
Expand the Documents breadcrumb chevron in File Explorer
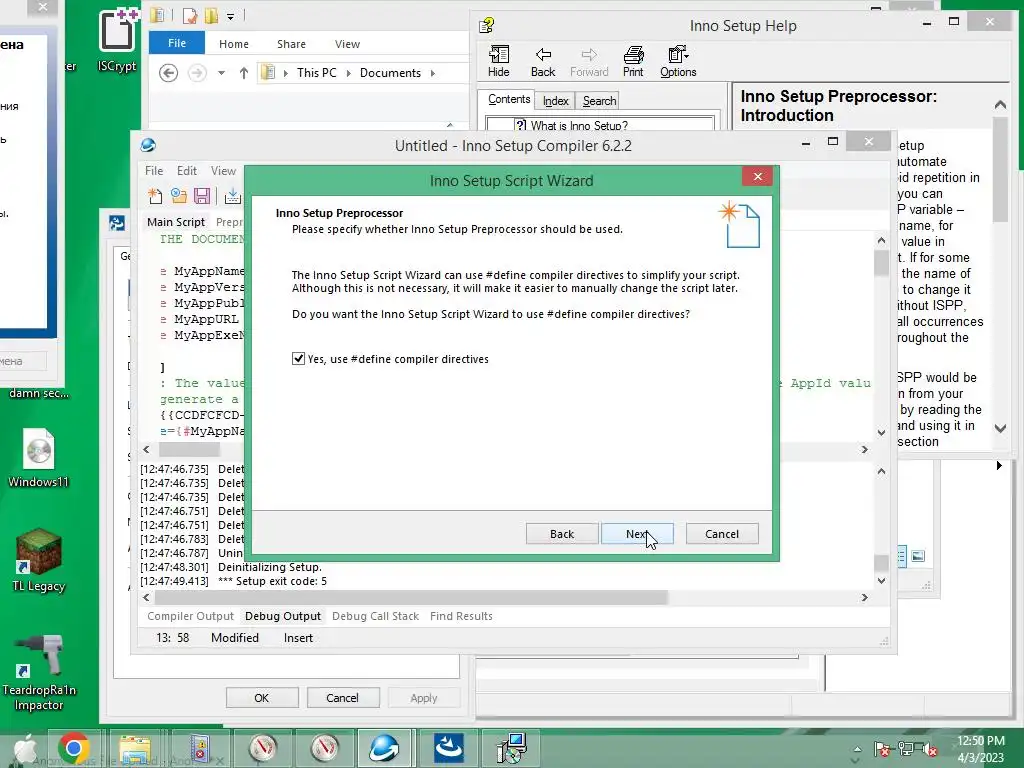point(432,73)
